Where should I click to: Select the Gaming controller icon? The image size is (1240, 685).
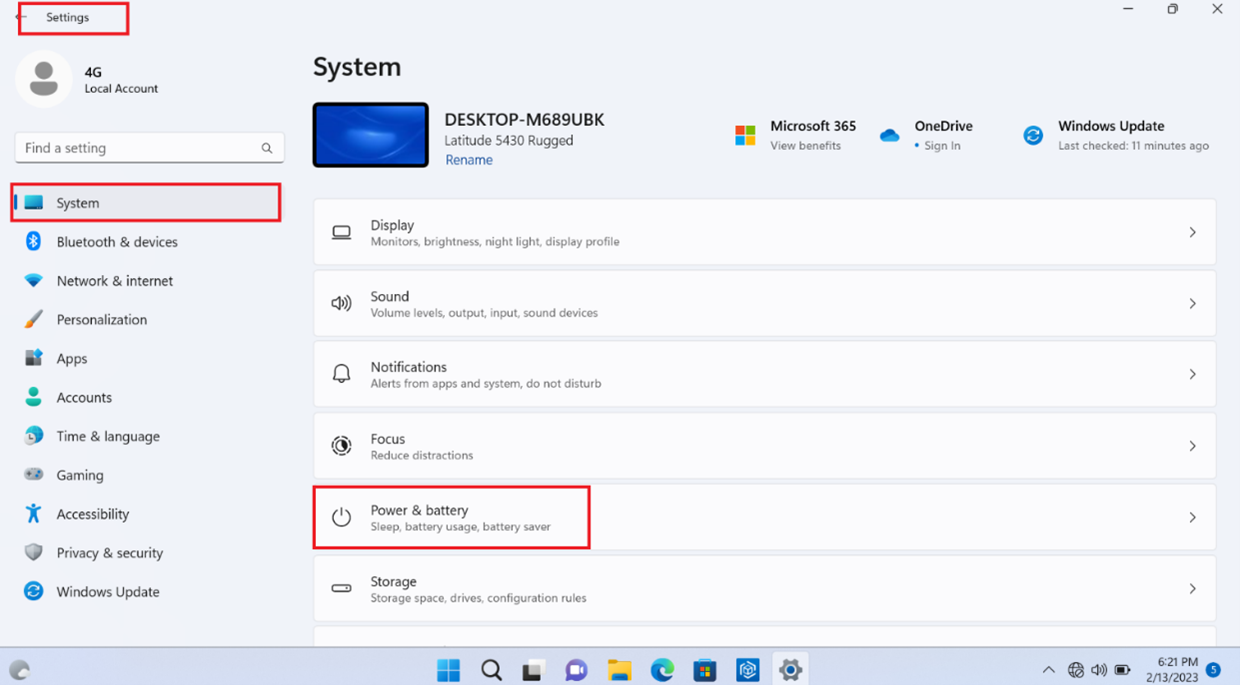coord(33,474)
